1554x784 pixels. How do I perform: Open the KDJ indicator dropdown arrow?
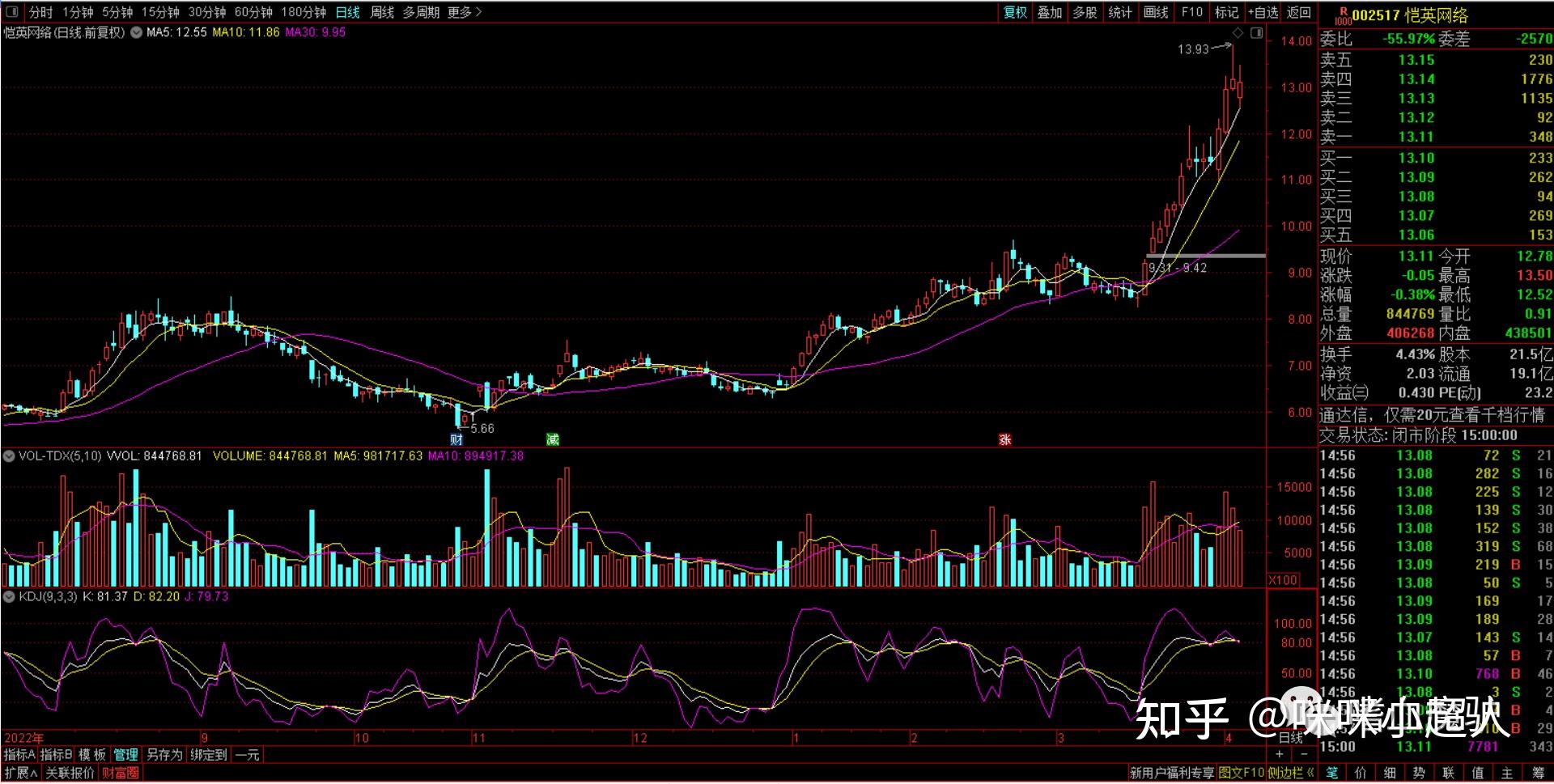click(10, 596)
